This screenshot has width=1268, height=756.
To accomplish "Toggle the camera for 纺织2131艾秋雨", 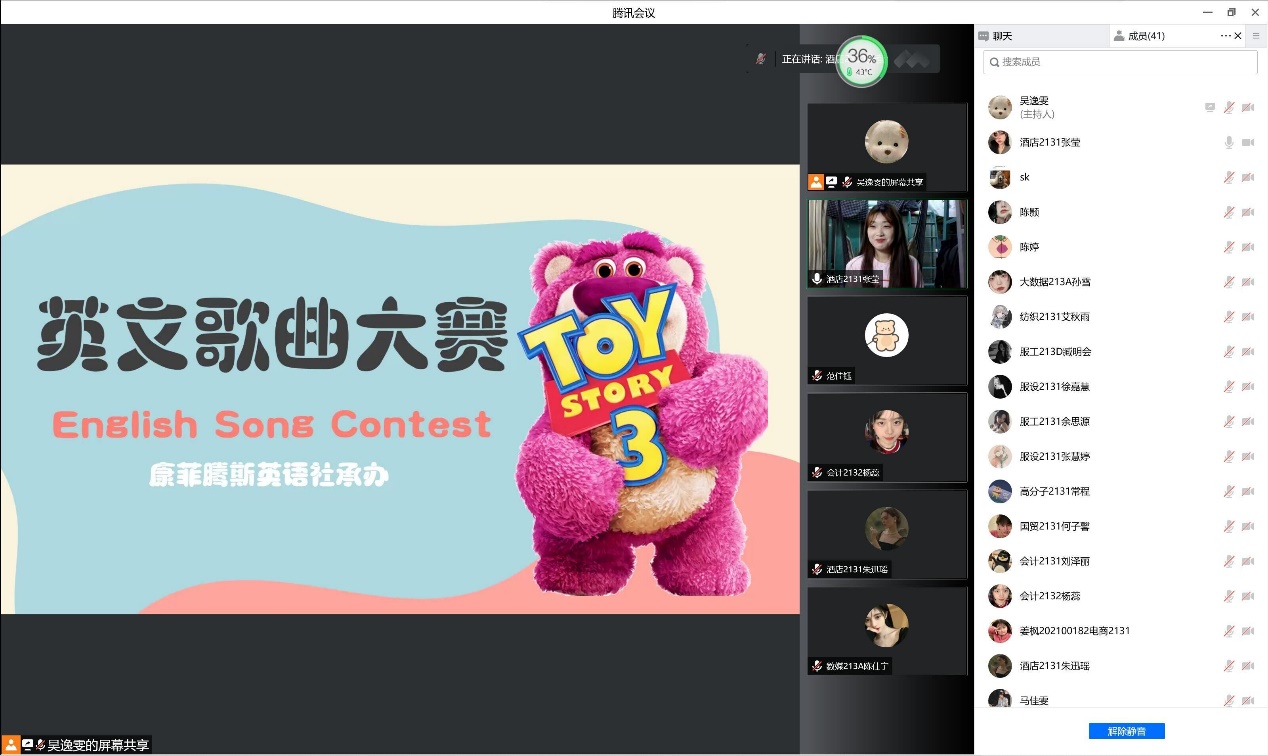I will [x=1248, y=317].
